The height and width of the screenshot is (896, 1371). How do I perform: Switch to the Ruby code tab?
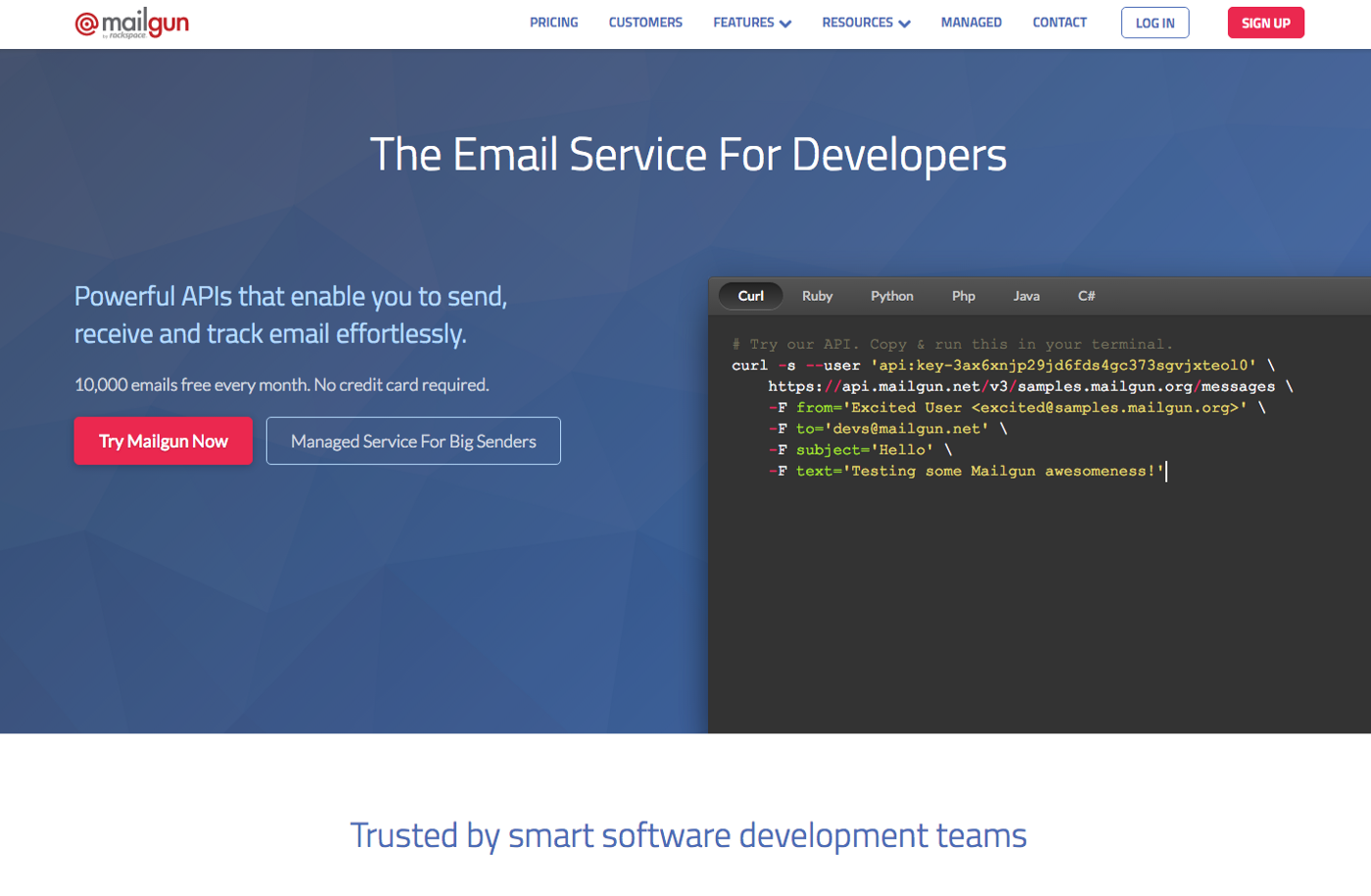coord(817,296)
